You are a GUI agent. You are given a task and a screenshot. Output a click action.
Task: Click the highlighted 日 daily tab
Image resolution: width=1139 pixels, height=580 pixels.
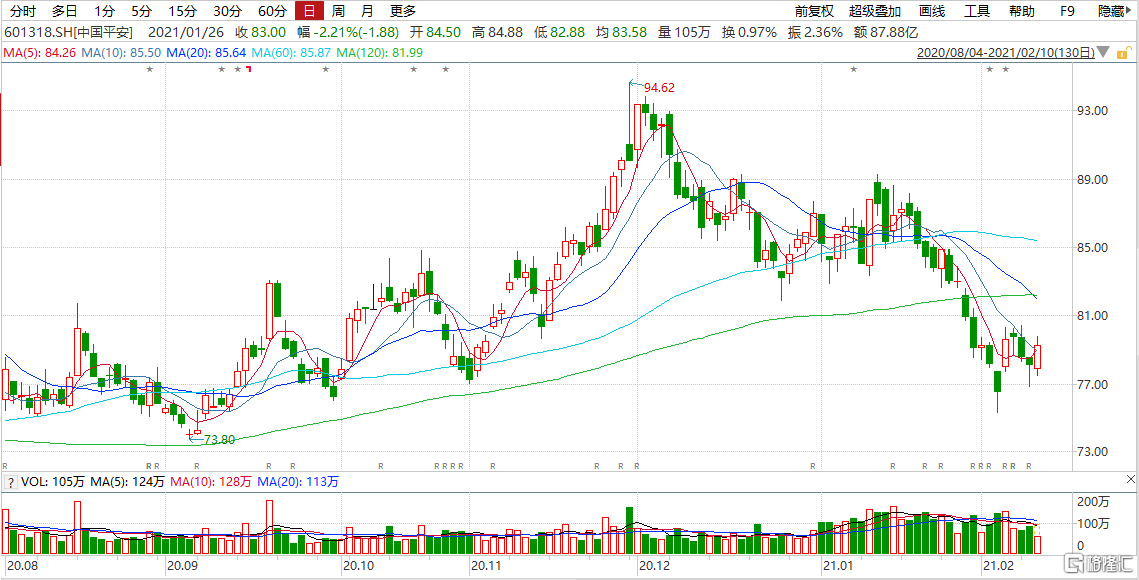[309, 11]
